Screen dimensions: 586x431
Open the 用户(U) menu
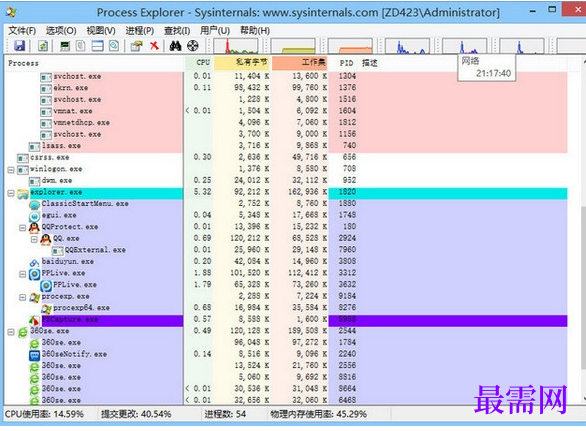(x=215, y=30)
